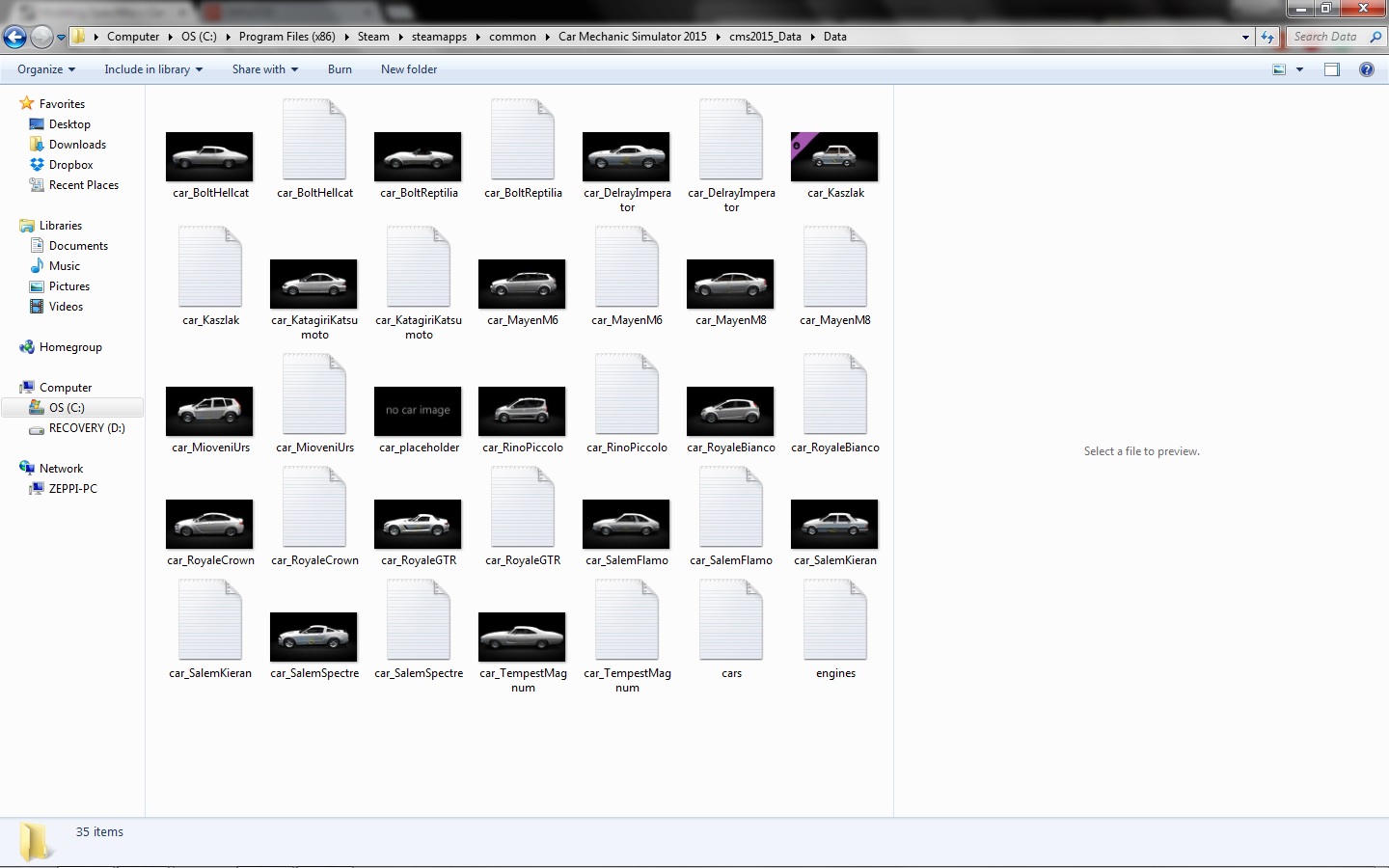Screen dimensions: 1389x868
Task: Select the car_placeholder 'no car image' file
Action: tap(418, 411)
